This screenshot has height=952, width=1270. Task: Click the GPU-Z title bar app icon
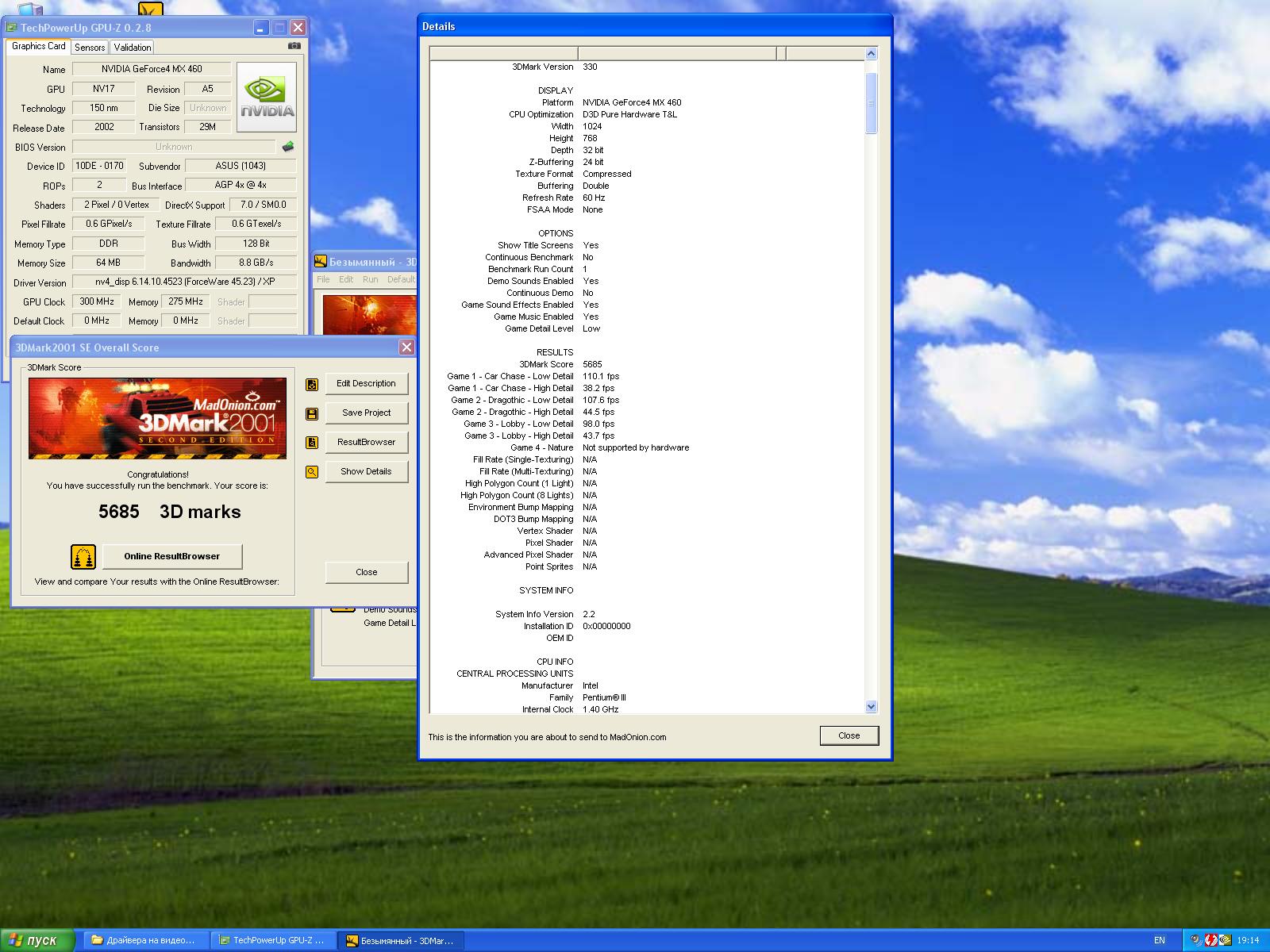tap(12, 28)
